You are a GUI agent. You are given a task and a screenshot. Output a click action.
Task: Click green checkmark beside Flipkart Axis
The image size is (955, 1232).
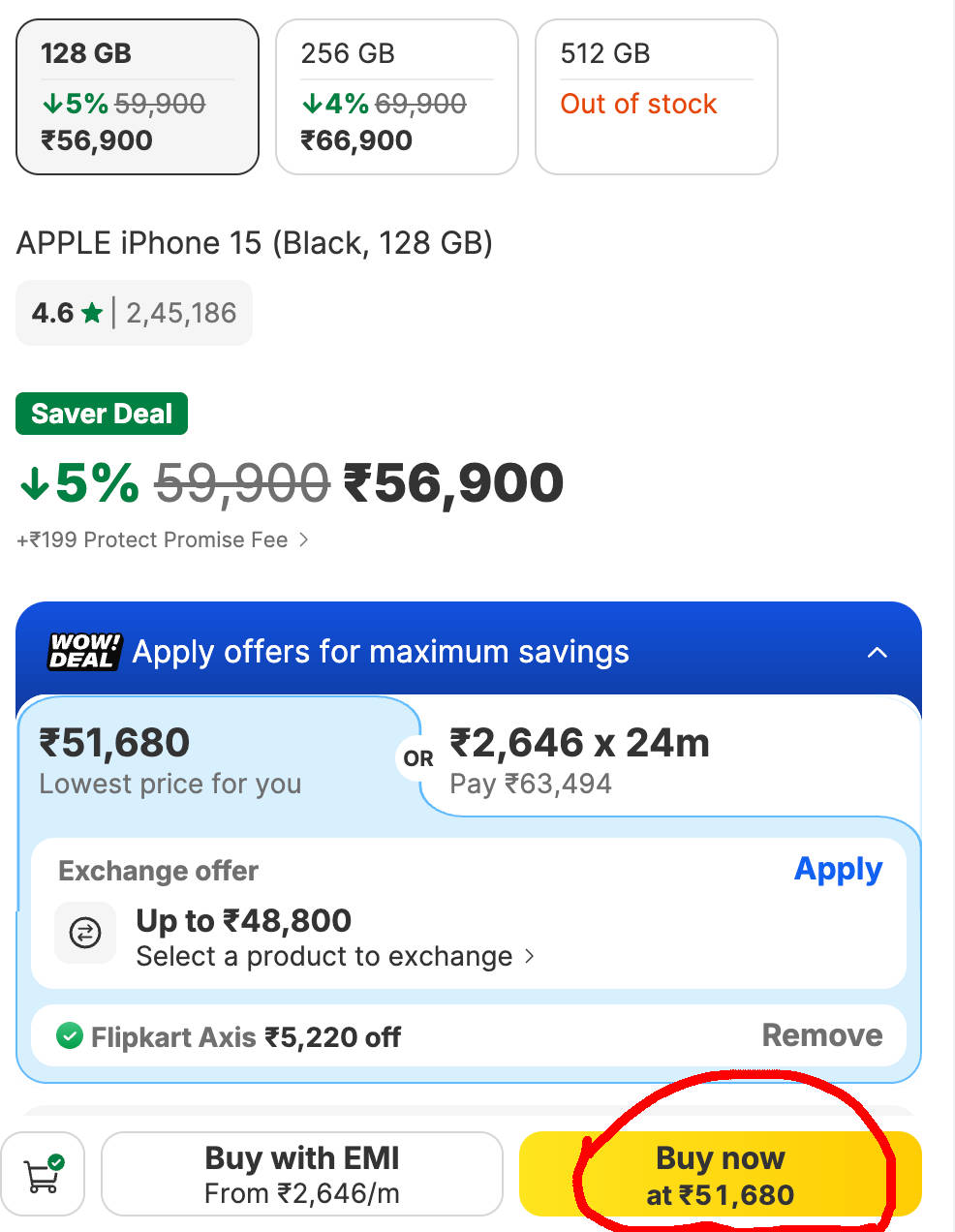point(69,1036)
